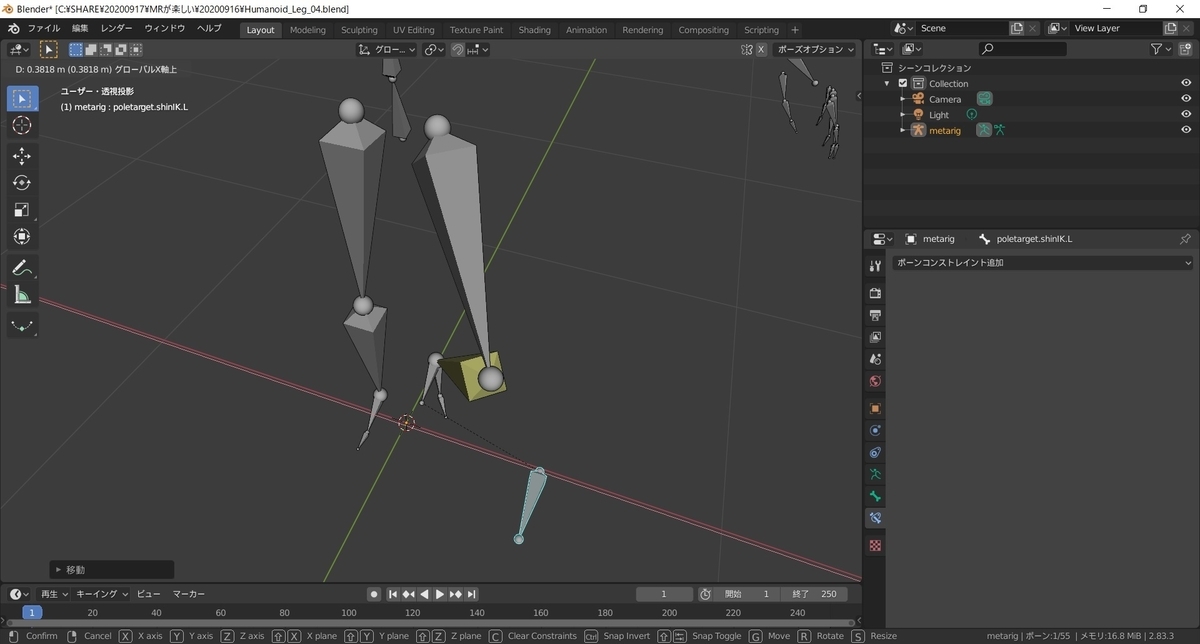This screenshot has width=1200, height=644.
Task: Set selection mode to new selection square
Action: (76, 49)
